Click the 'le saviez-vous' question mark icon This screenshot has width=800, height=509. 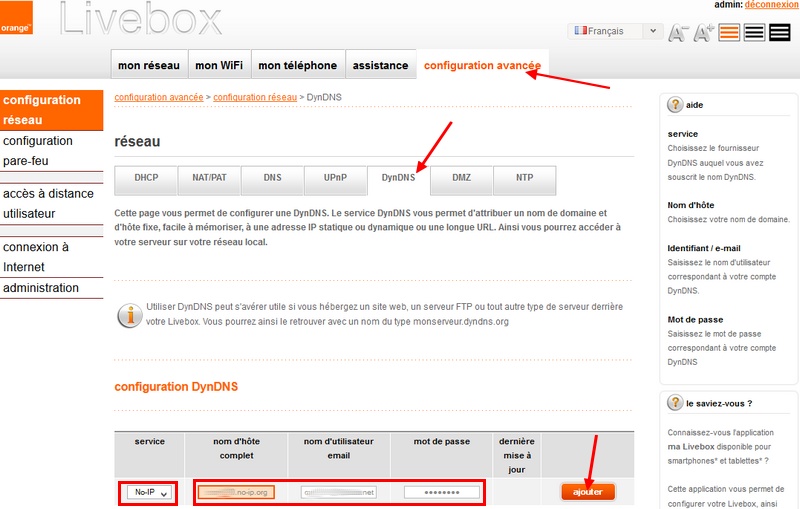(675, 404)
